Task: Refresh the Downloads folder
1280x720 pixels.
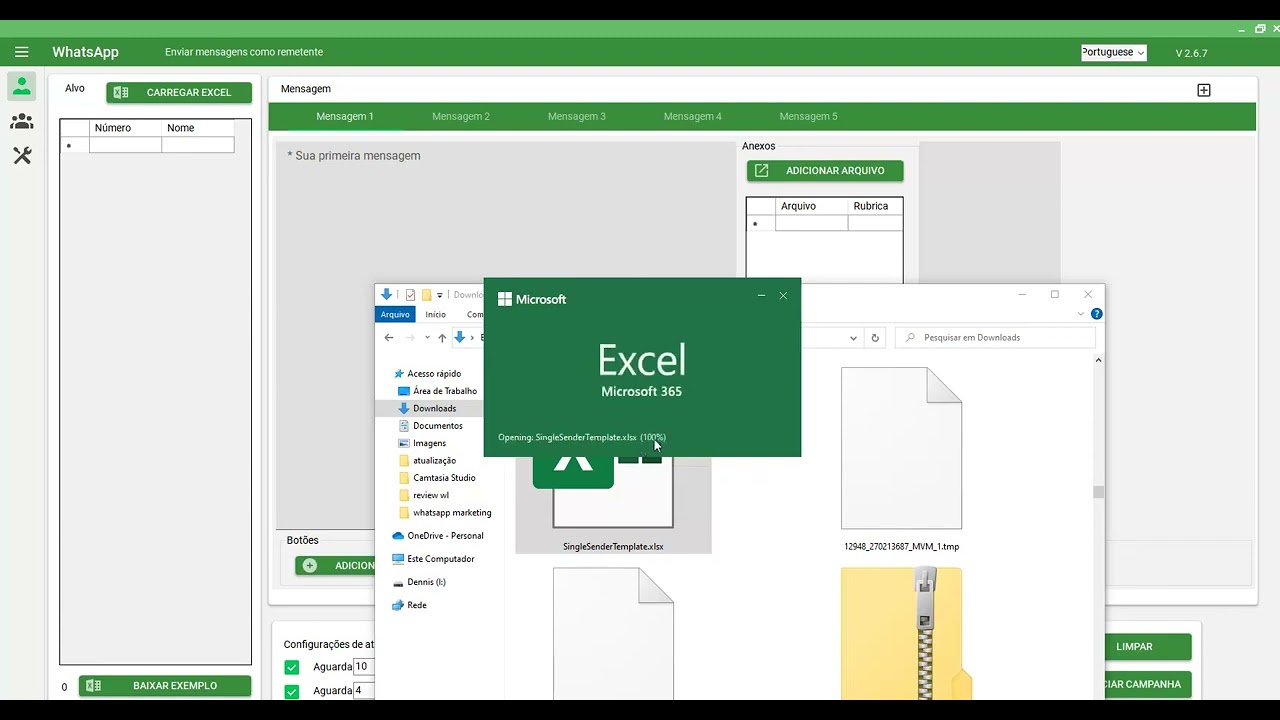Action: 875,338
